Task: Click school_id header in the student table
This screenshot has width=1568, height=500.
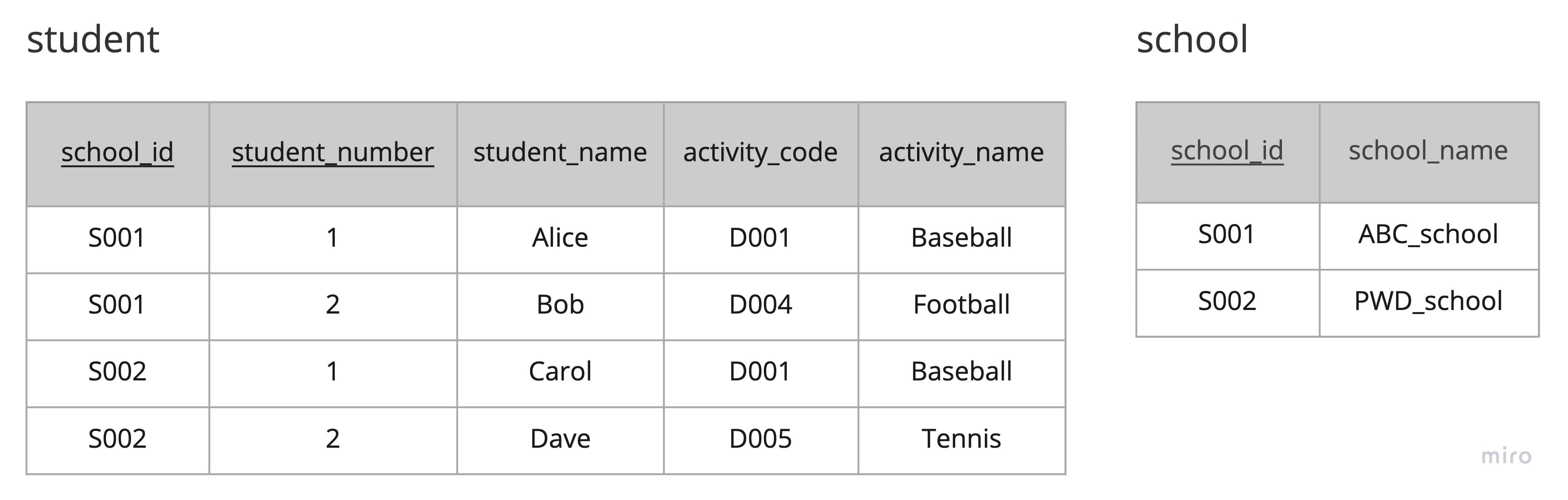Action: point(117,152)
